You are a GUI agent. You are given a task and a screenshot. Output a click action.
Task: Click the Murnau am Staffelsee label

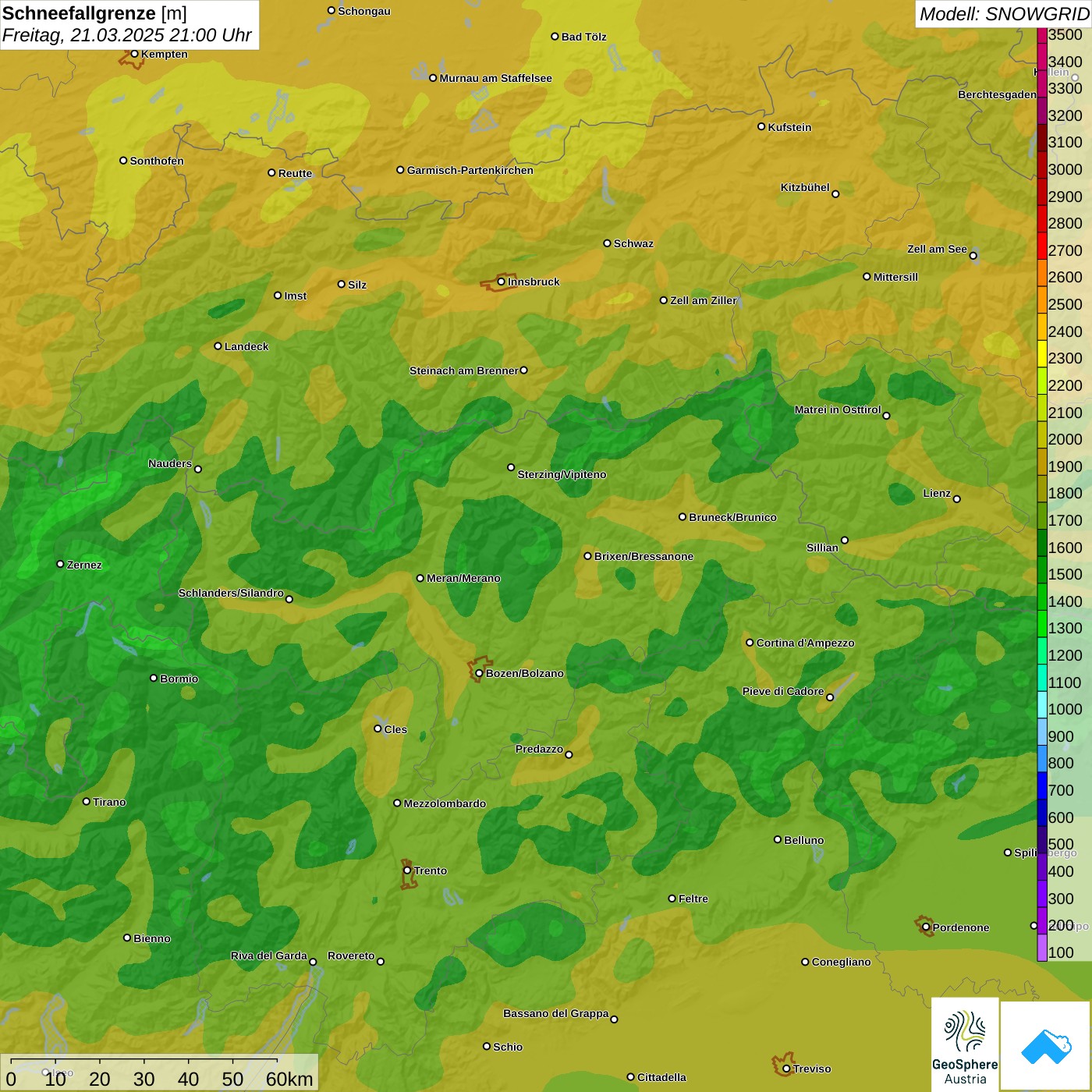click(495, 78)
